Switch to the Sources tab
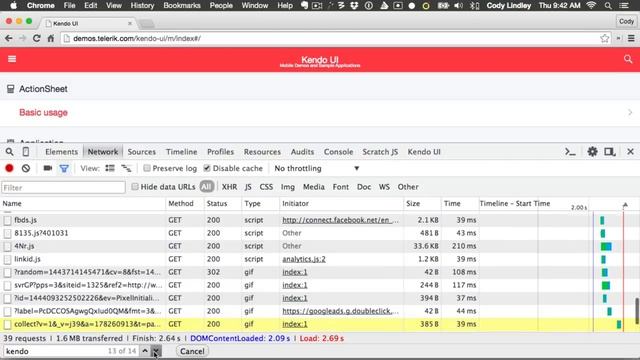This screenshot has width=640, height=360. pyautogui.click(x=142, y=152)
